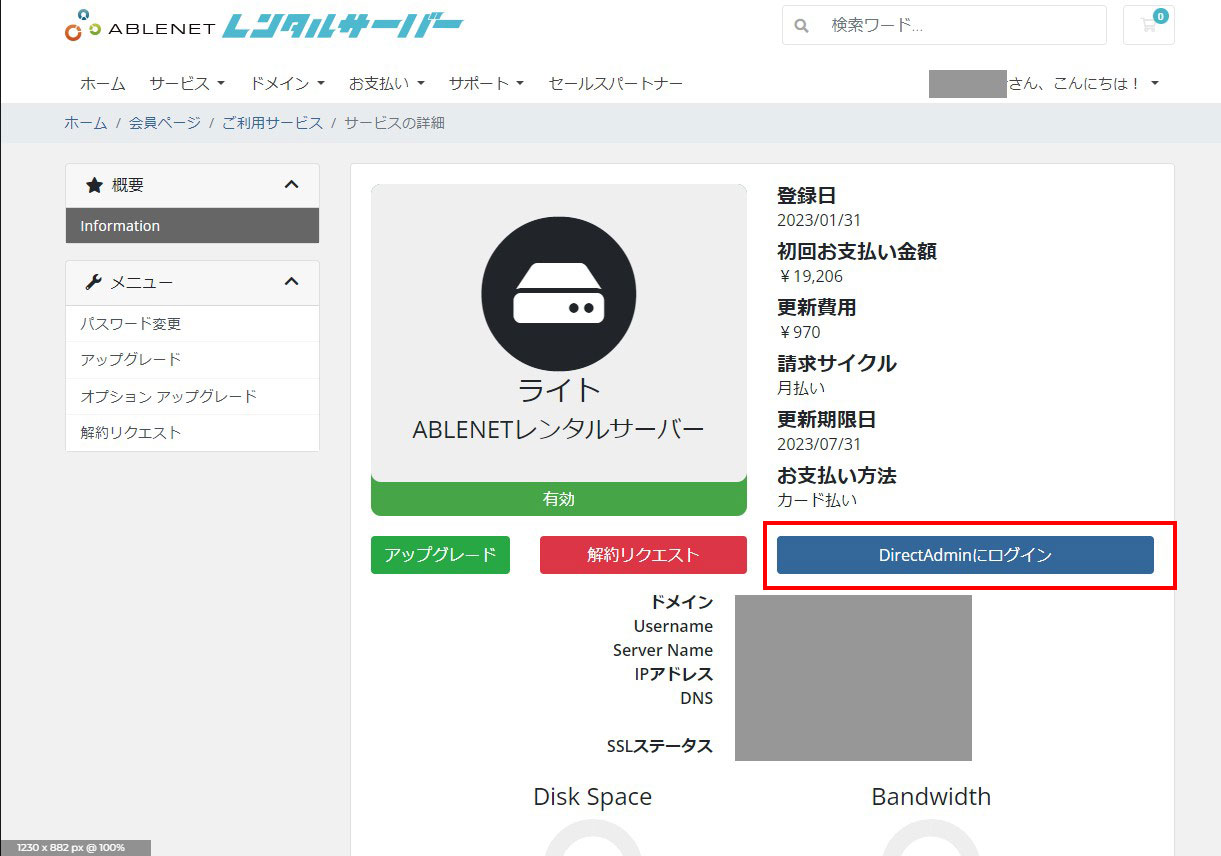
Task: Collapse the 概要 panel chevron
Action: [x=291, y=185]
